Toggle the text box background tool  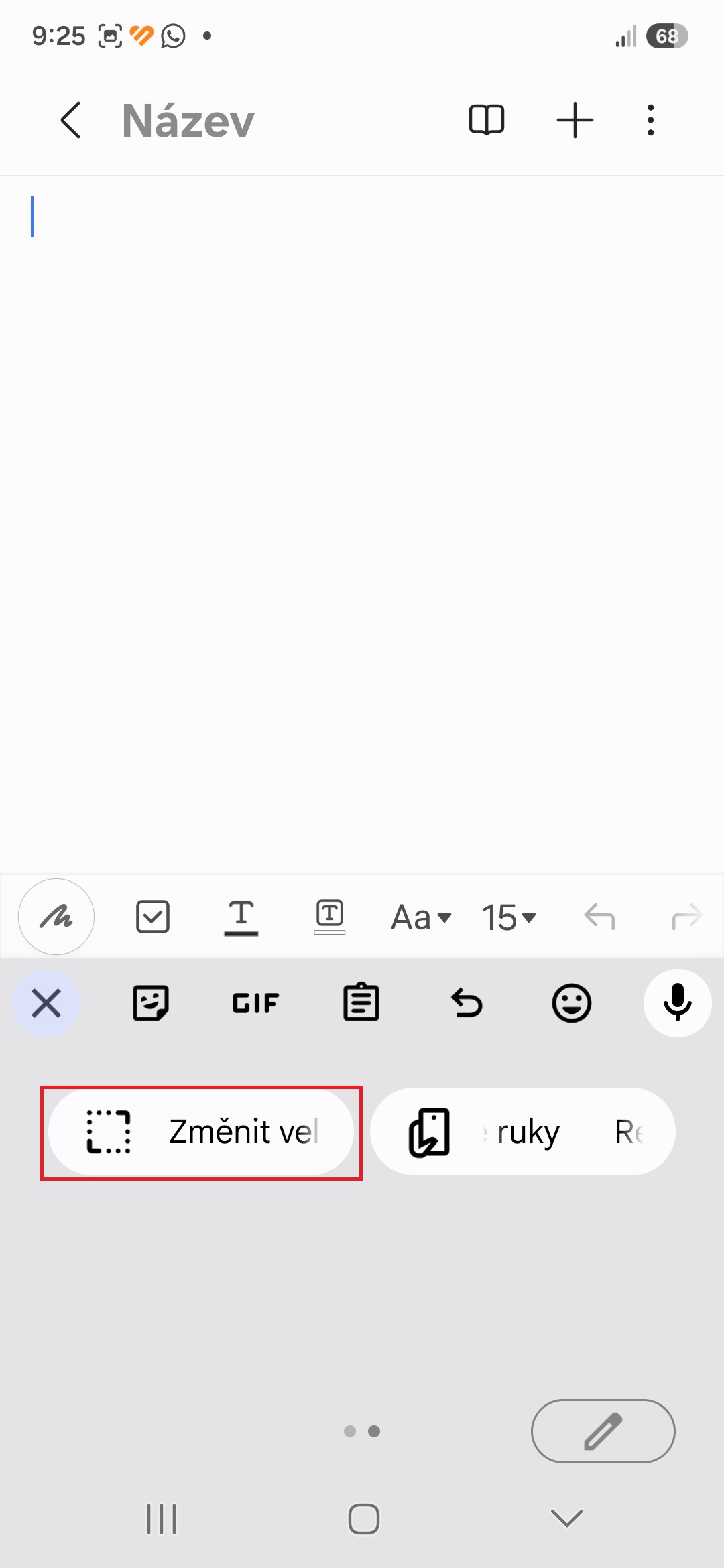point(330,917)
